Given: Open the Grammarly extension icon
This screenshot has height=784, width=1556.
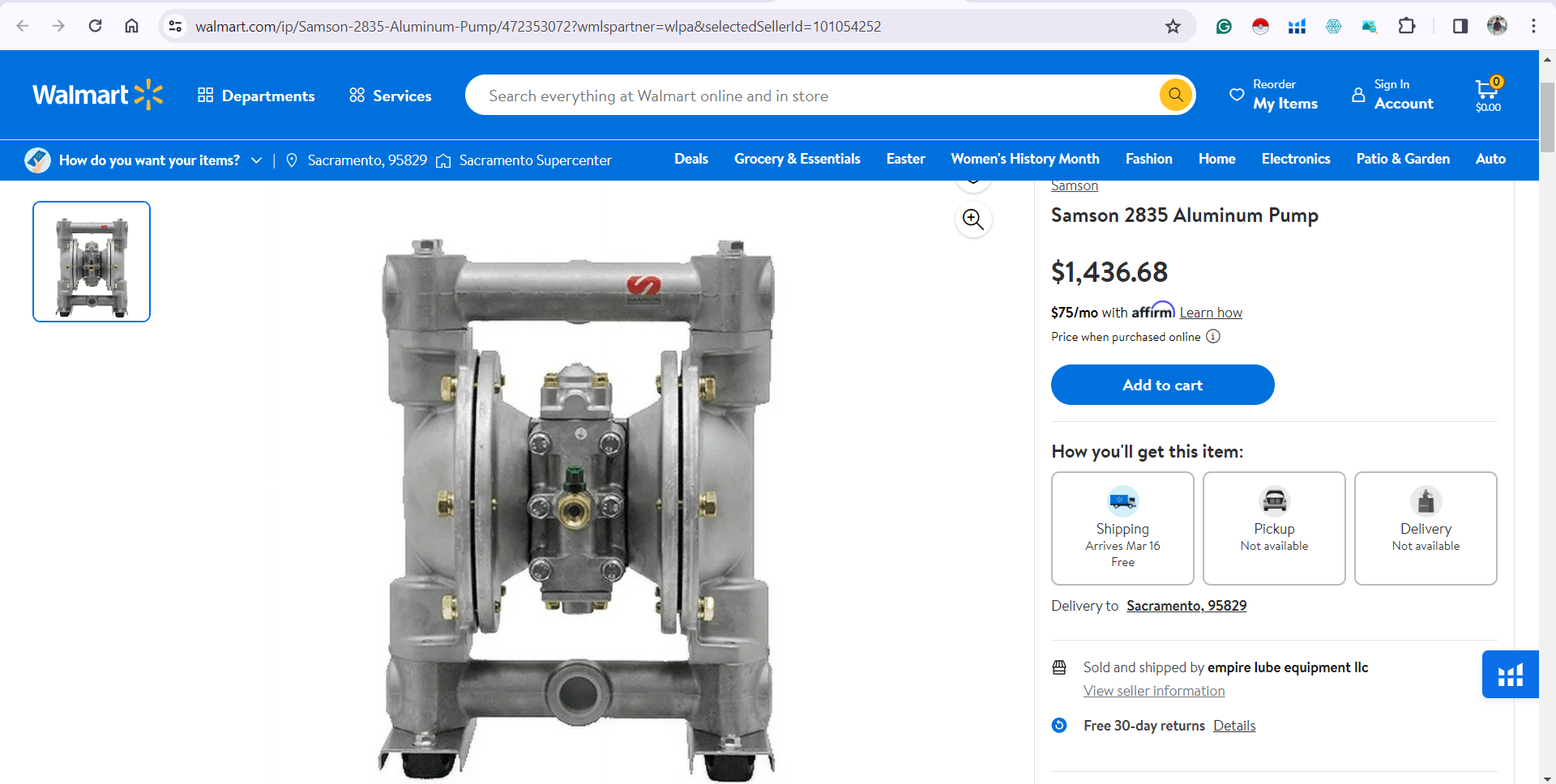Looking at the screenshot, I should [1224, 26].
